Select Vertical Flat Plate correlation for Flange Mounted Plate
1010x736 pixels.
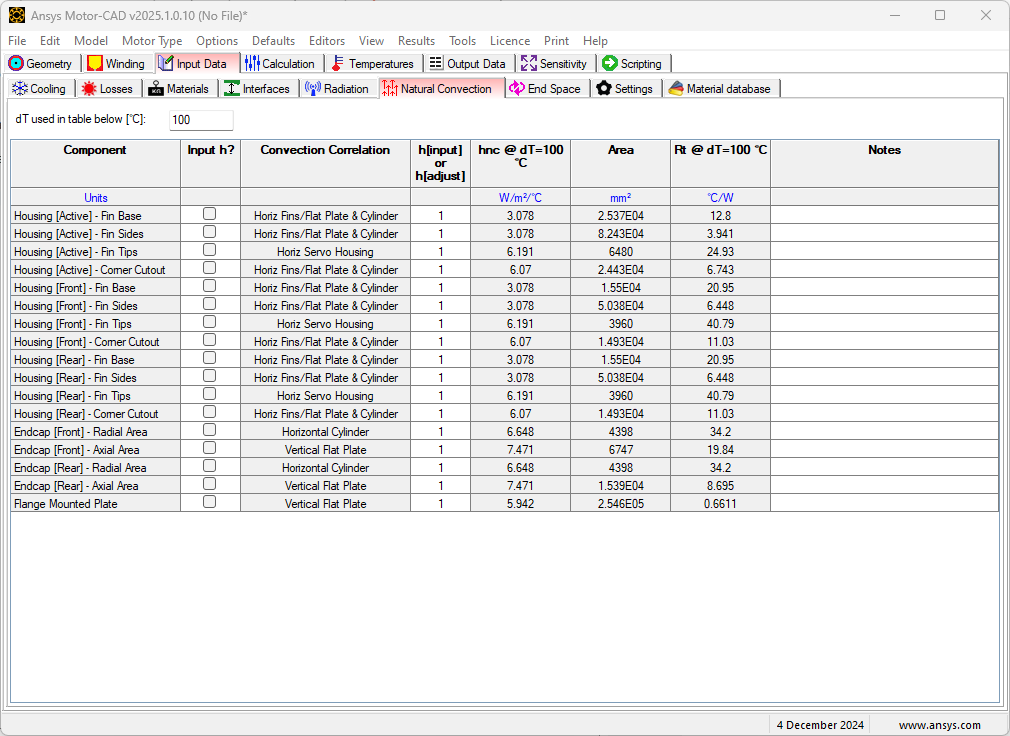(x=325, y=504)
